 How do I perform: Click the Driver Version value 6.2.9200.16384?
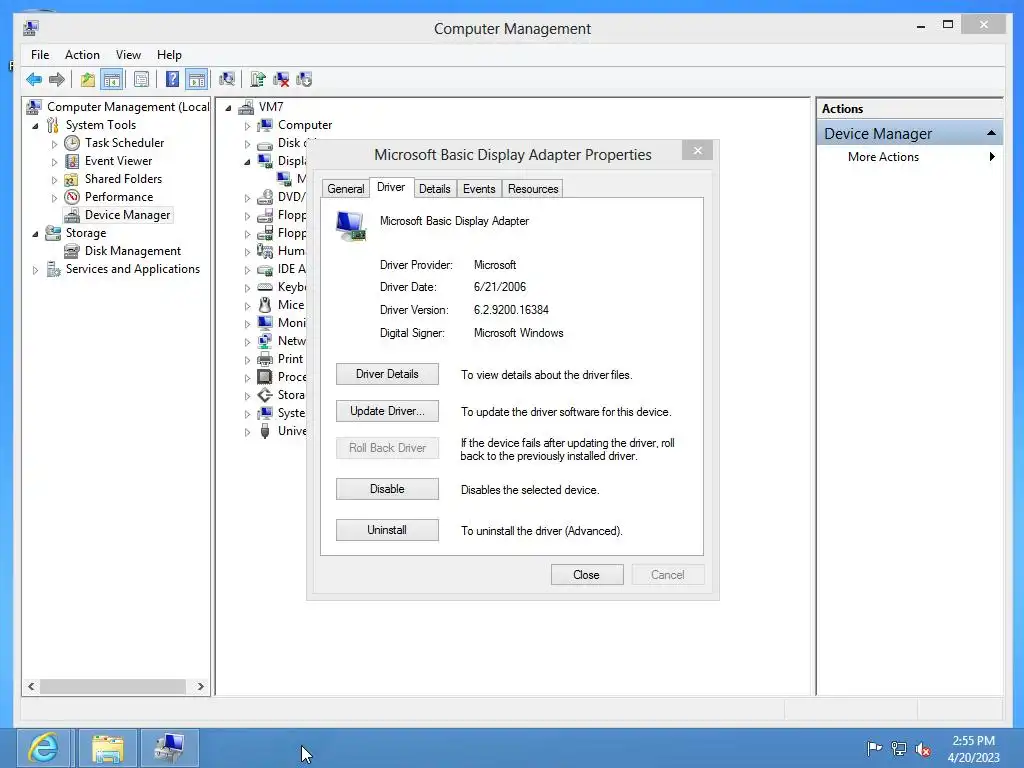coord(511,310)
